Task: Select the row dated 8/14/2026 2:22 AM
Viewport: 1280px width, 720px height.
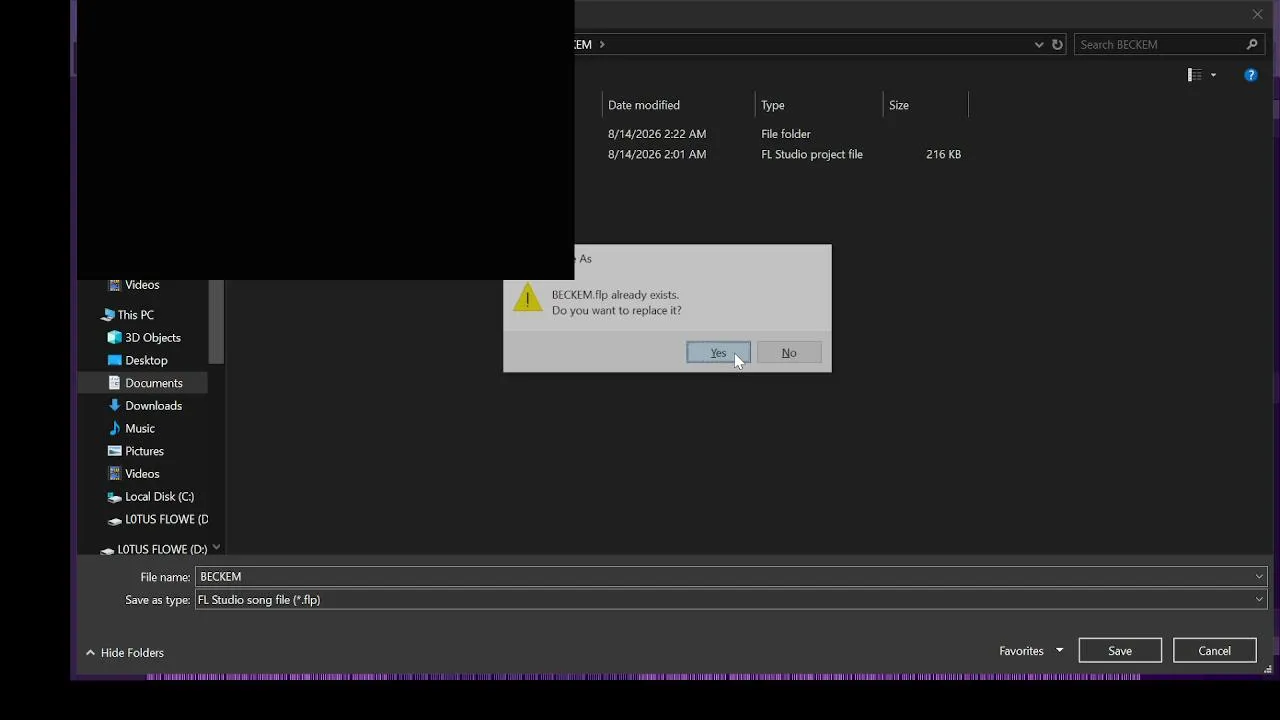Action: point(657,134)
